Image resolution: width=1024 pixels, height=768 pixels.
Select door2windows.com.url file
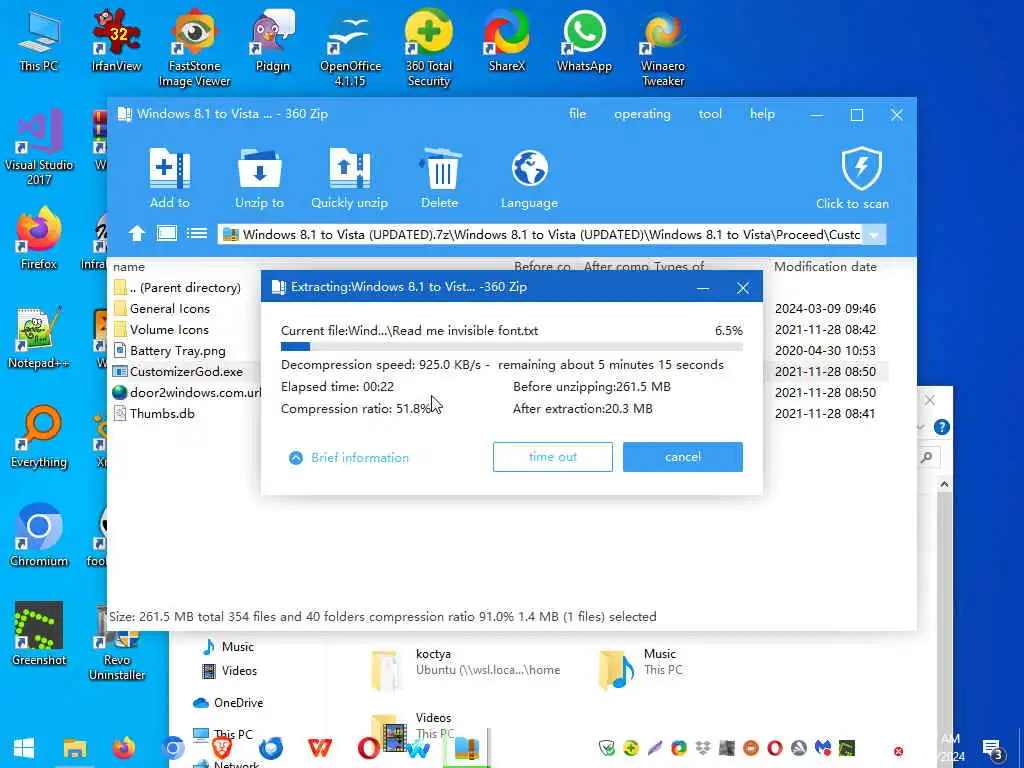[x=185, y=392]
